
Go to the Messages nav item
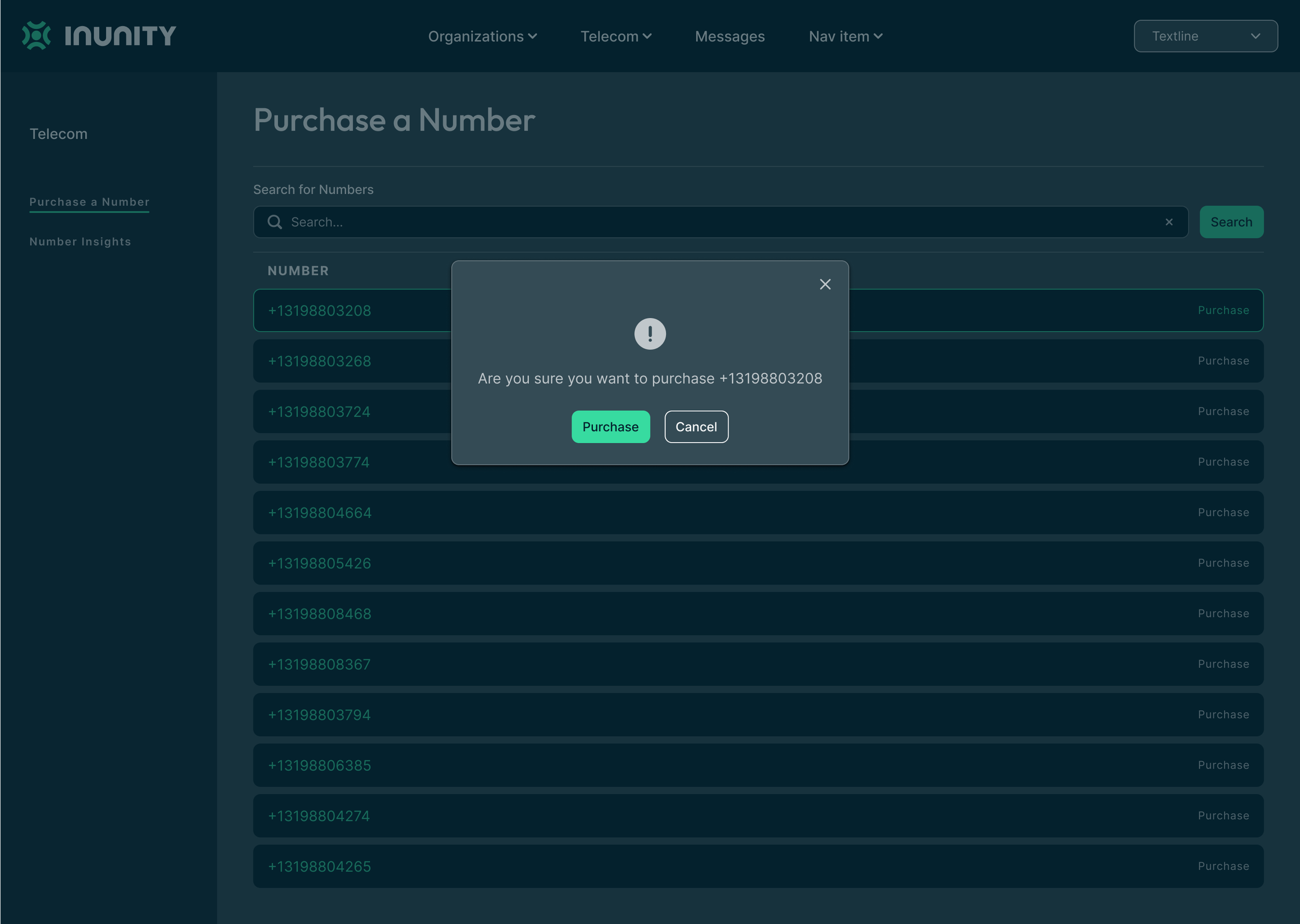pos(730,36)
